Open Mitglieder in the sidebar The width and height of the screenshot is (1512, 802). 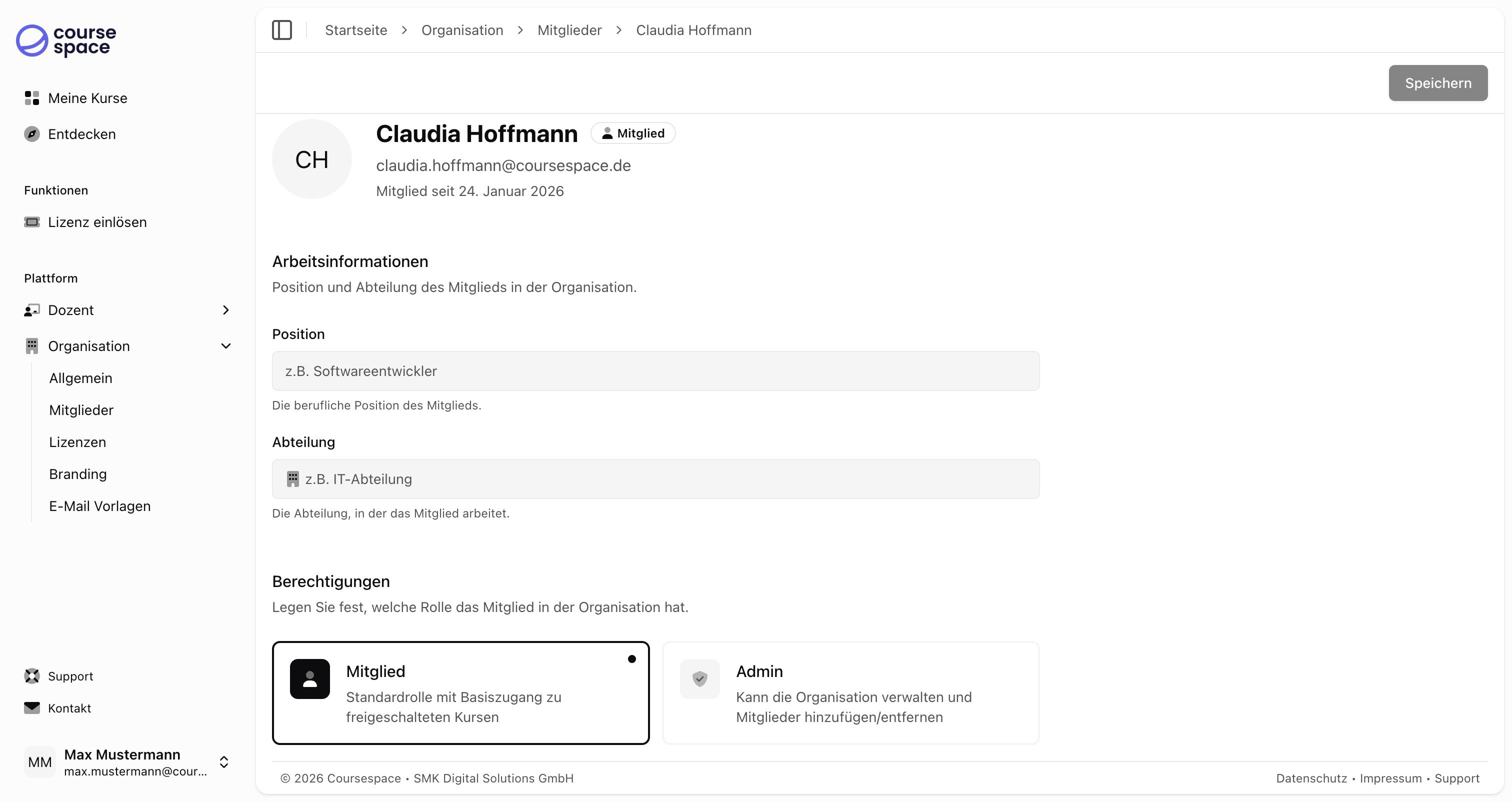81,410
